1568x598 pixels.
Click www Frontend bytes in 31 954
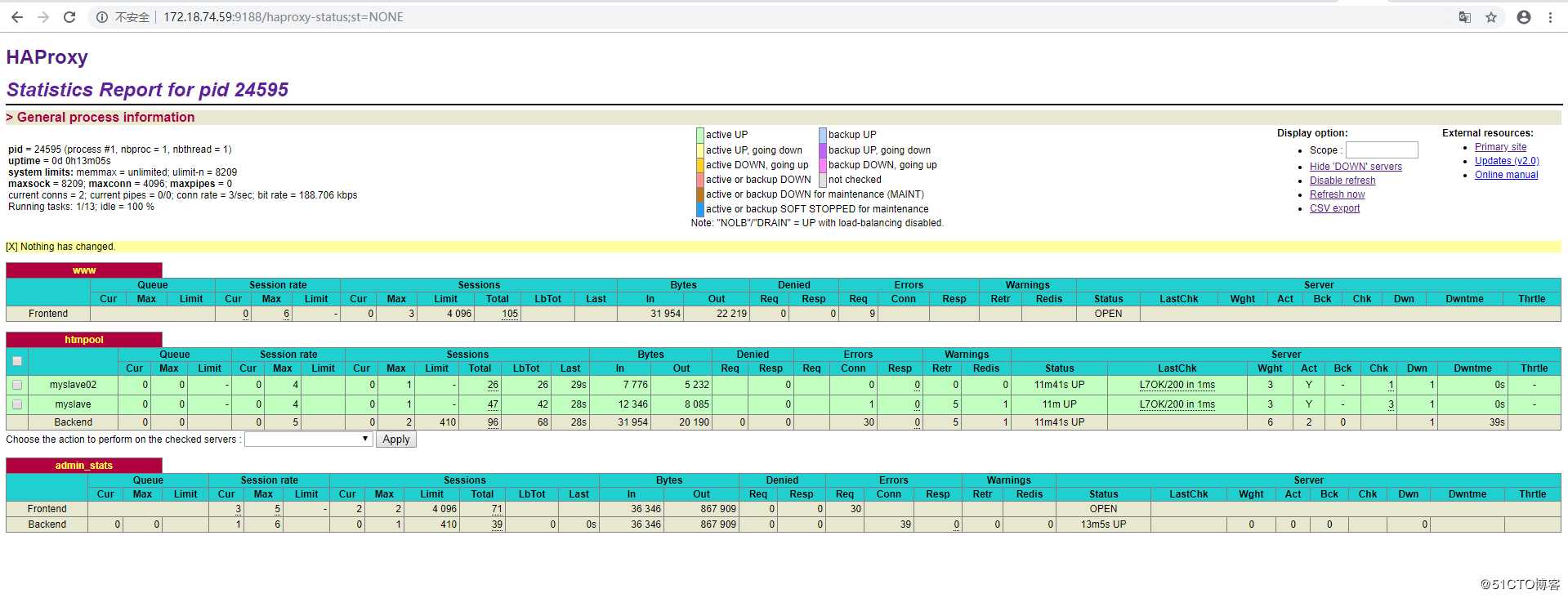pos(665,314)
